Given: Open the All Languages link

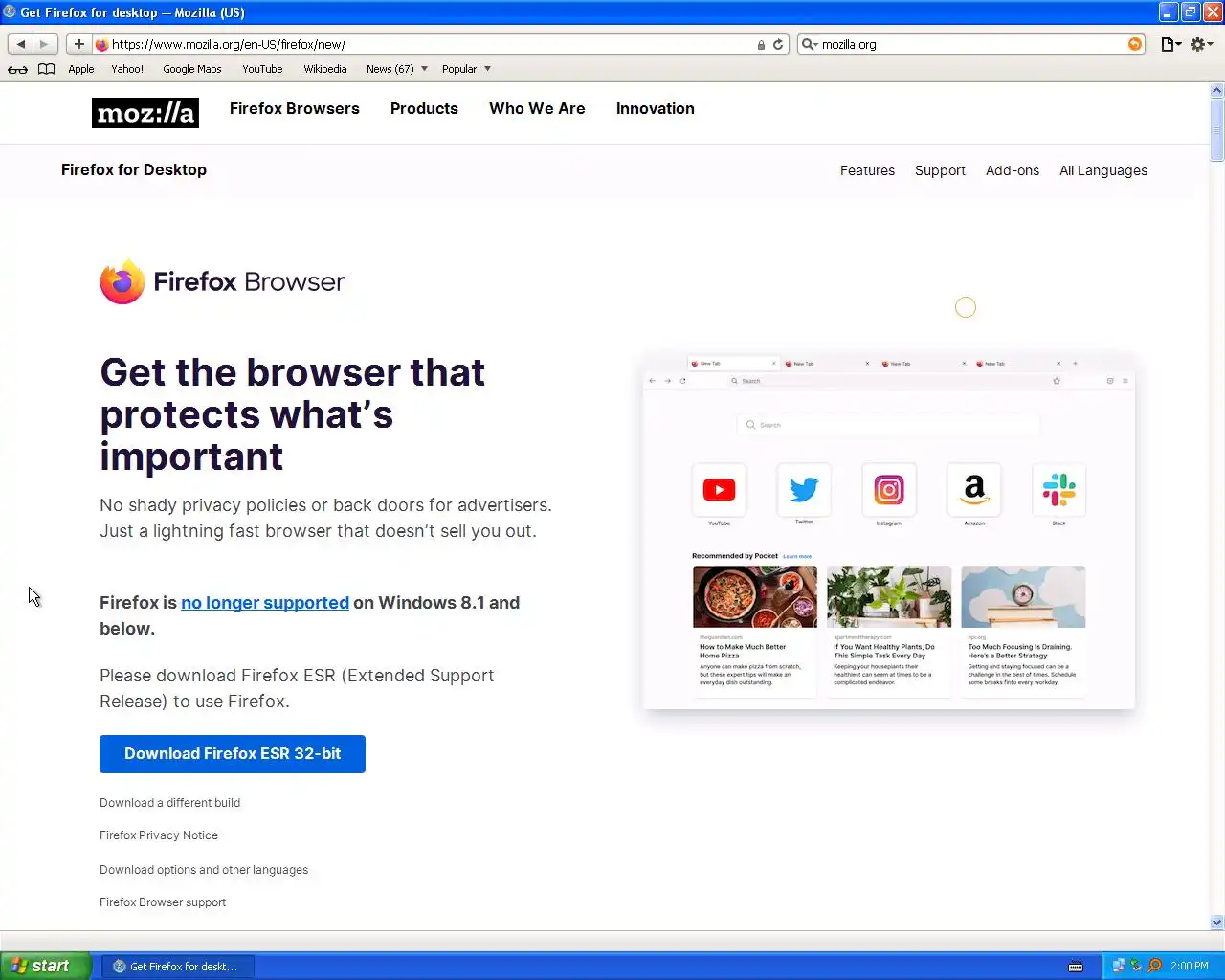Looking at the screenshot, I should pyautogui.click(x=1103, y=170).
